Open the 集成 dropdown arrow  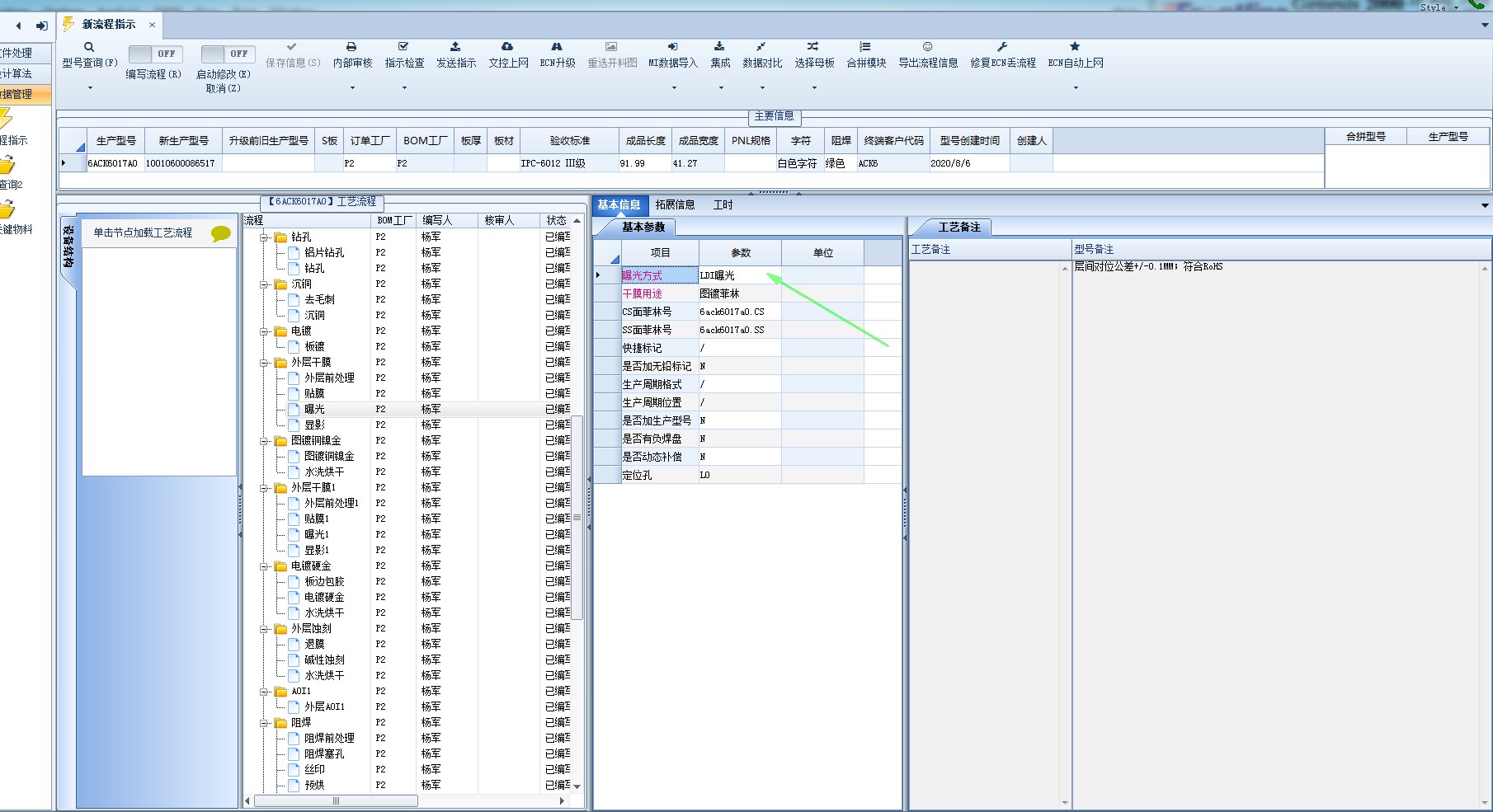pos(721,87)
